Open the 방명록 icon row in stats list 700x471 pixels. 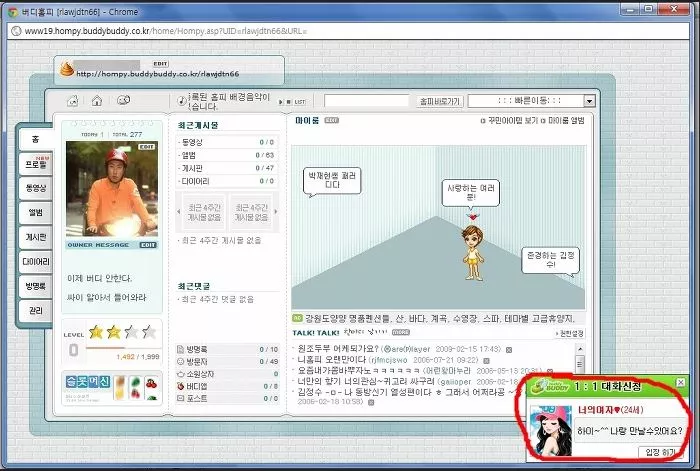point(227,349)
